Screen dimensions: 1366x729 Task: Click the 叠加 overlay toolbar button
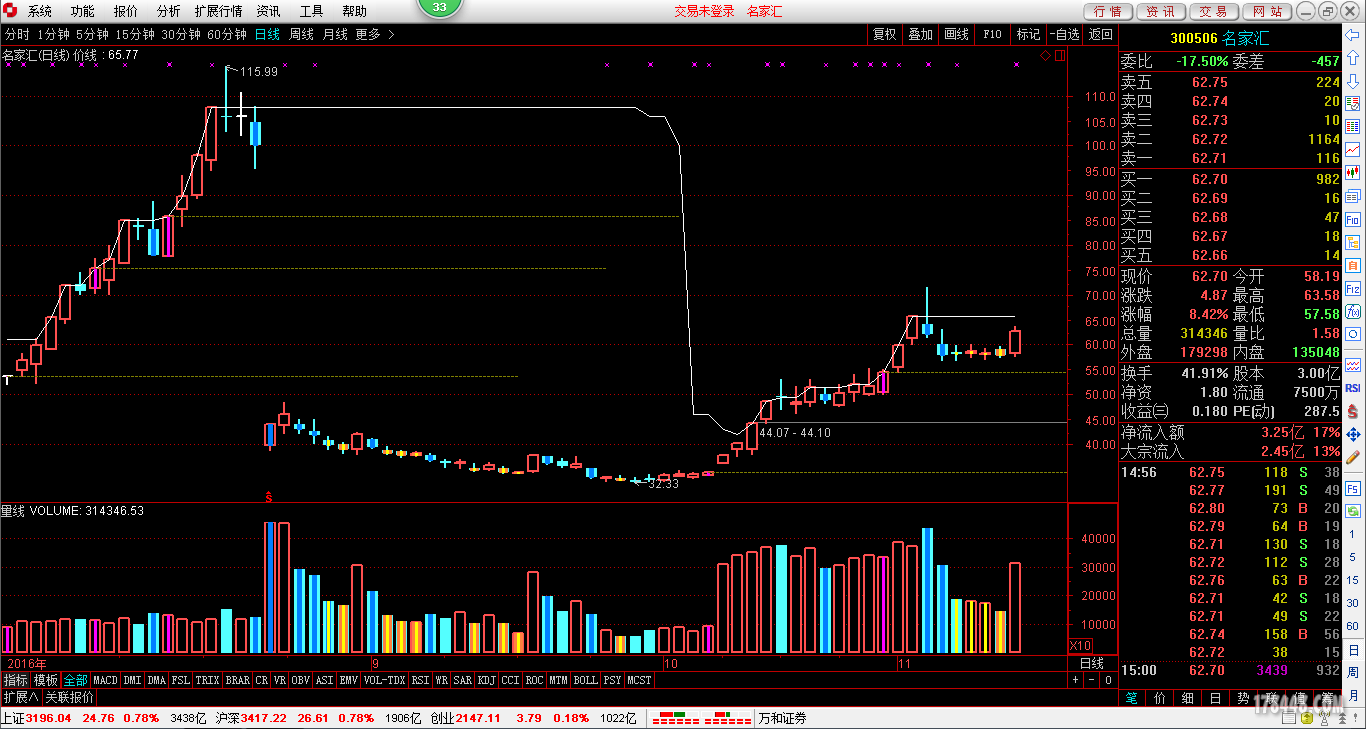pyautogui.click(x=920, y=34)
